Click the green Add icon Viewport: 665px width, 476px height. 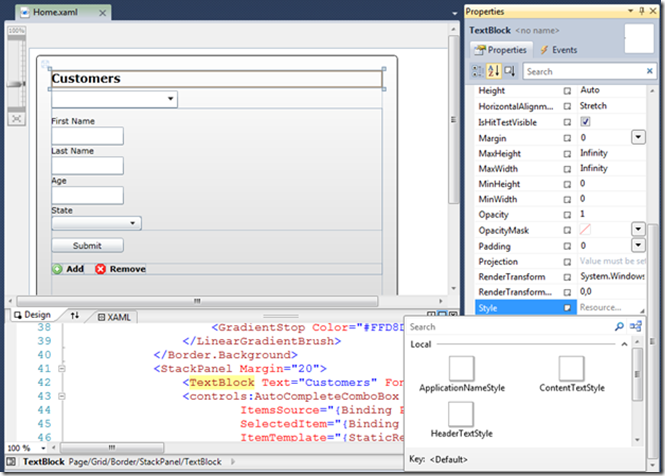(57, 269)
